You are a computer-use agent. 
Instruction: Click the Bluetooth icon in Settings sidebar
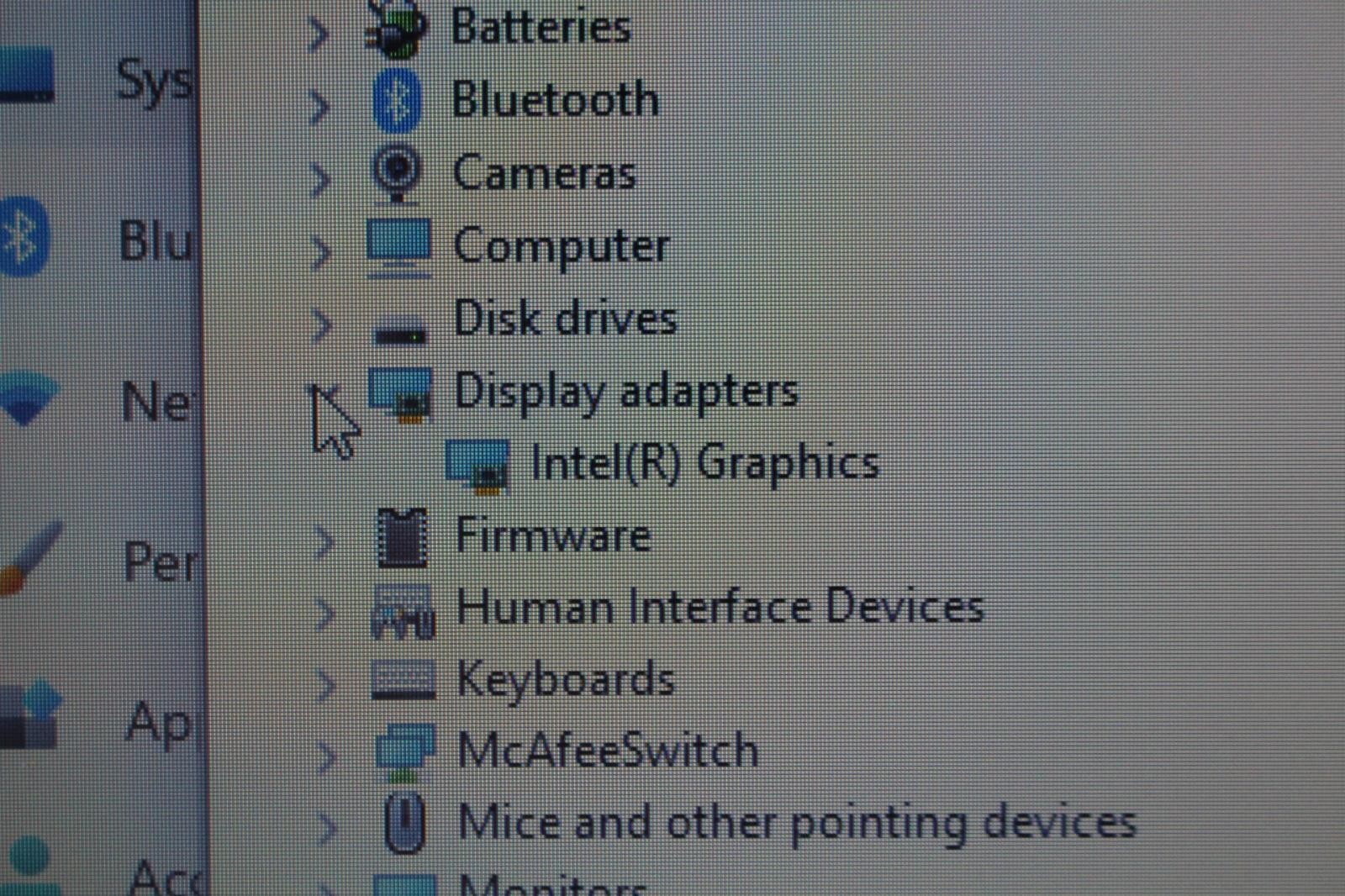tap(24, 237)
